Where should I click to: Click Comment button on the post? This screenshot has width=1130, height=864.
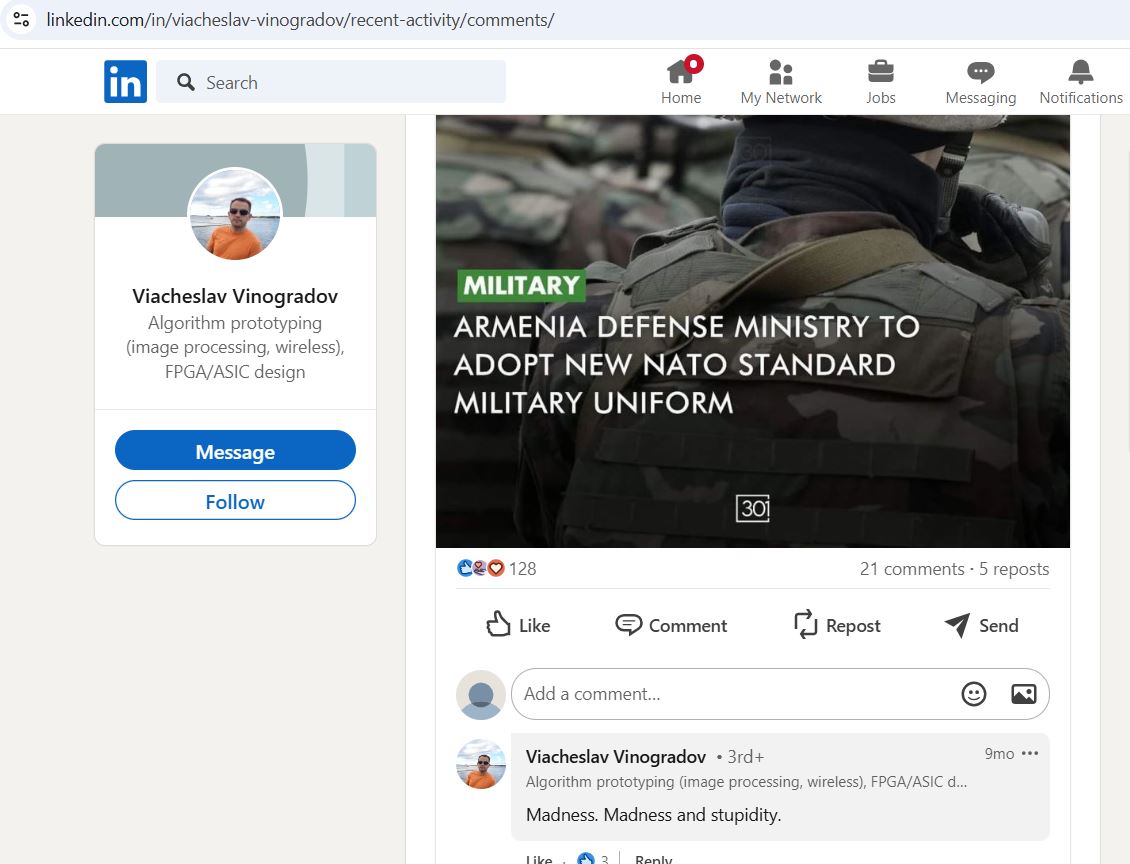671,625
